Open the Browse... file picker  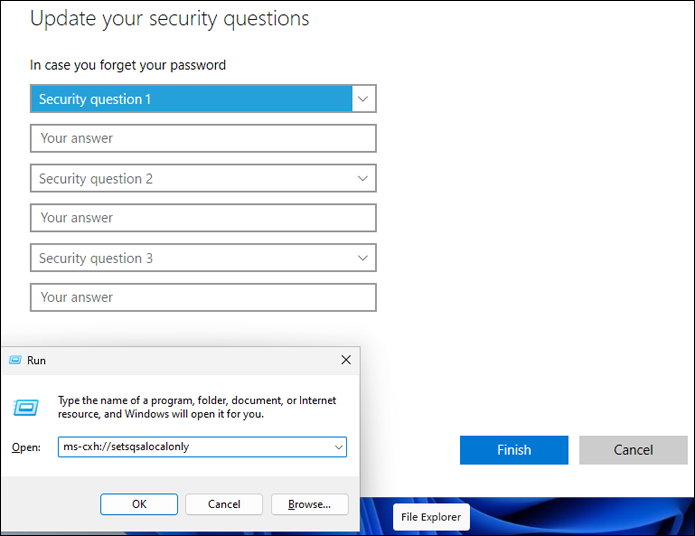(309, 504)
